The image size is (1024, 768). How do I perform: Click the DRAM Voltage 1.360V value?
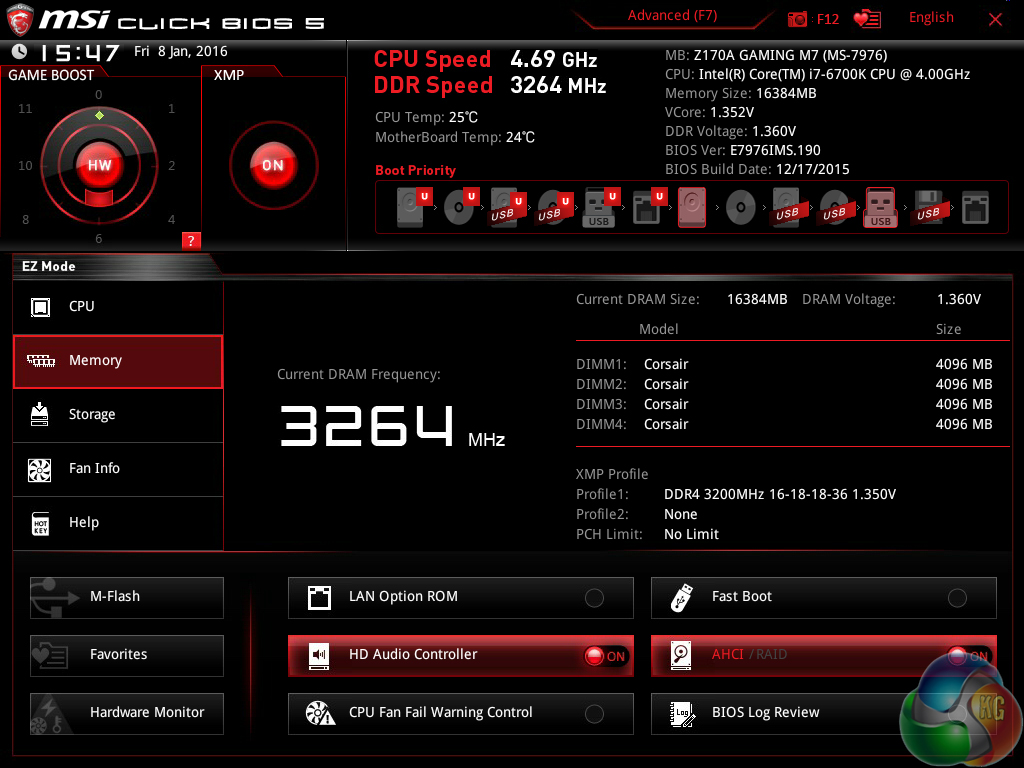[959, 300]
